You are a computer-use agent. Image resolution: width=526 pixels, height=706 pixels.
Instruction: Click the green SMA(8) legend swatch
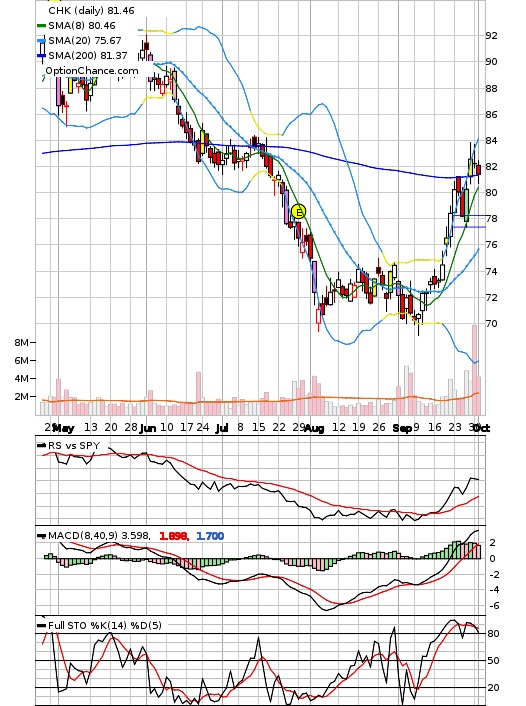click(41, 26)
